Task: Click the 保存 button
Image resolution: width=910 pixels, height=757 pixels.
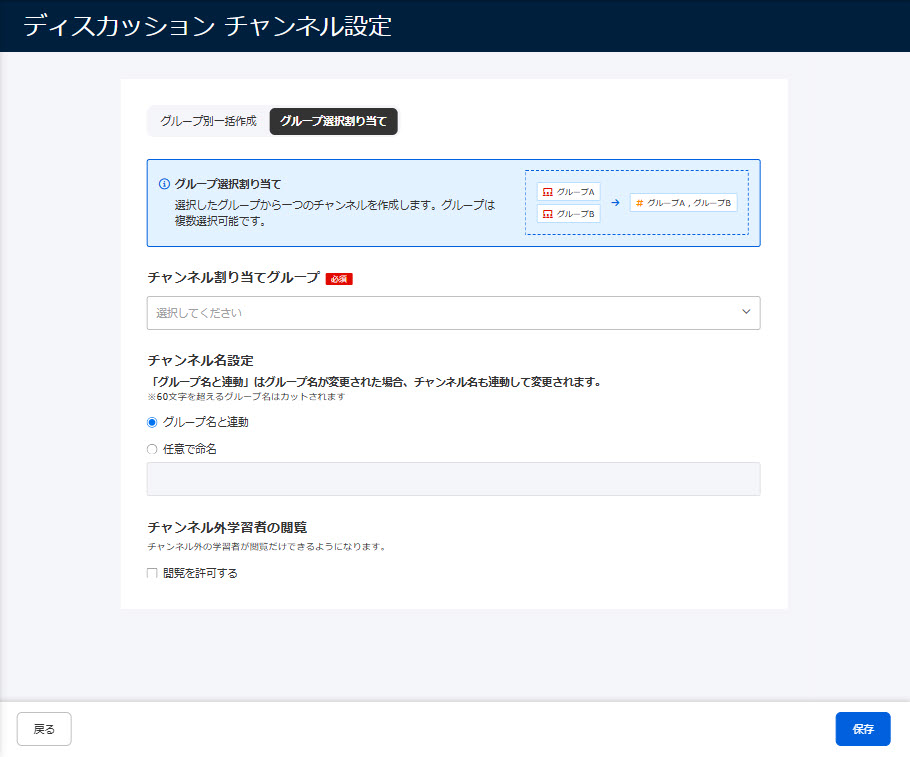Action: click(863, 729)
